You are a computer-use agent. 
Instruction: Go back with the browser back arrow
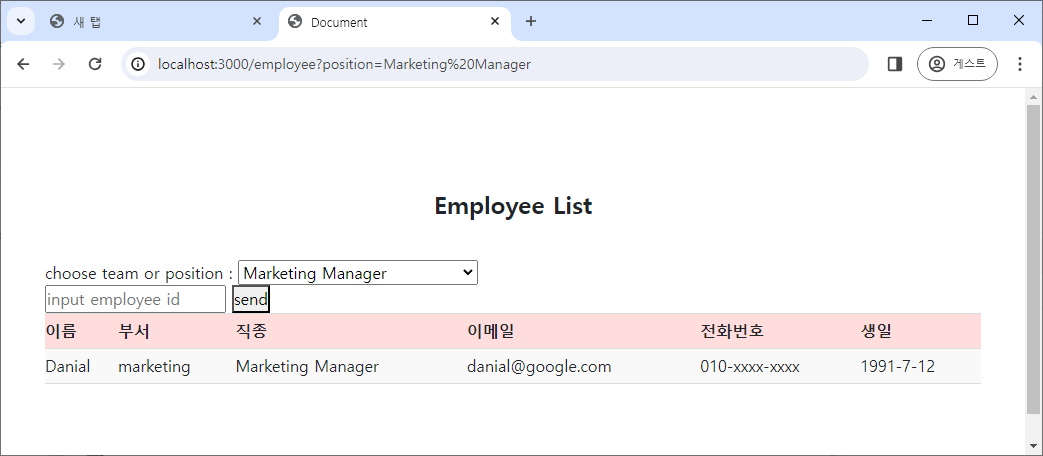click(x=23, y=64)
